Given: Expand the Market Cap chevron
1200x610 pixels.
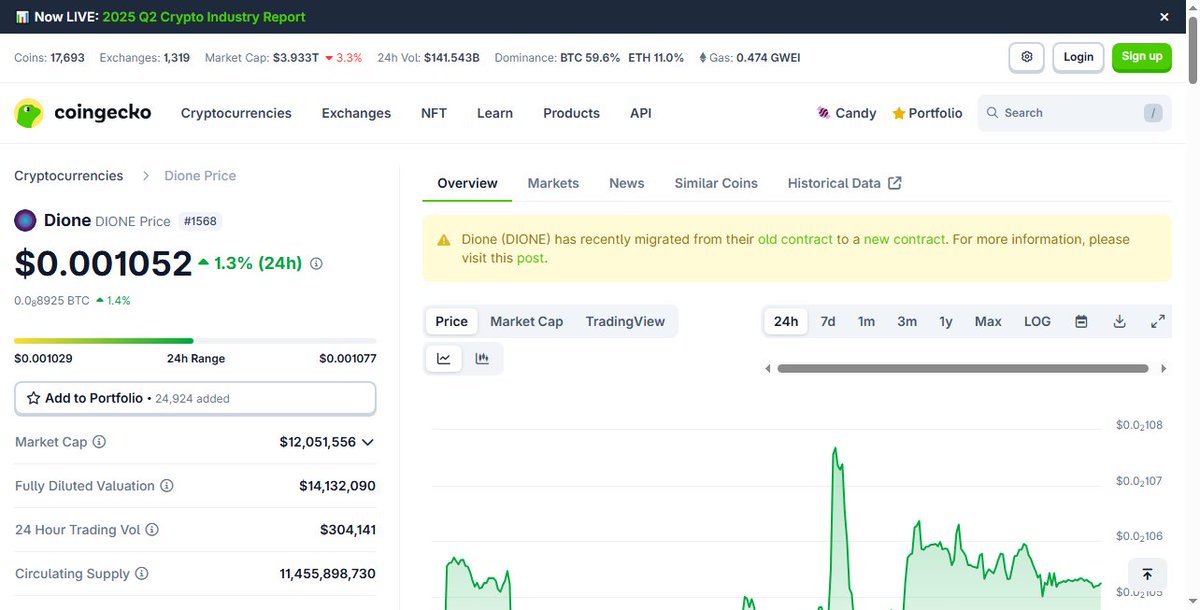Looking at the screenshot, I should [367, 442].
